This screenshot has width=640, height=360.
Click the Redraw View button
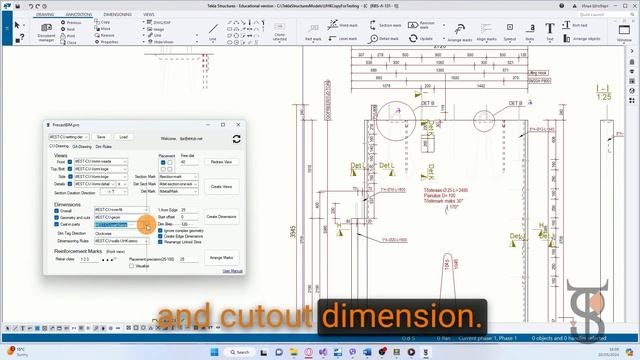pyautogui.click(x=222, y=162)
